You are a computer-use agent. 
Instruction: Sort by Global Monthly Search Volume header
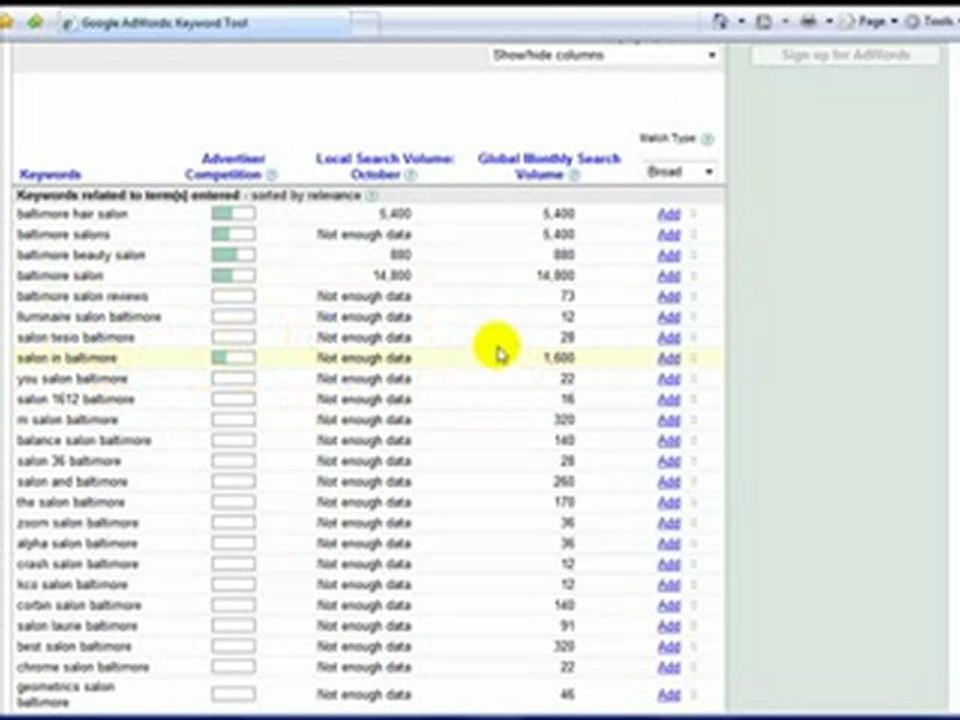549,167
